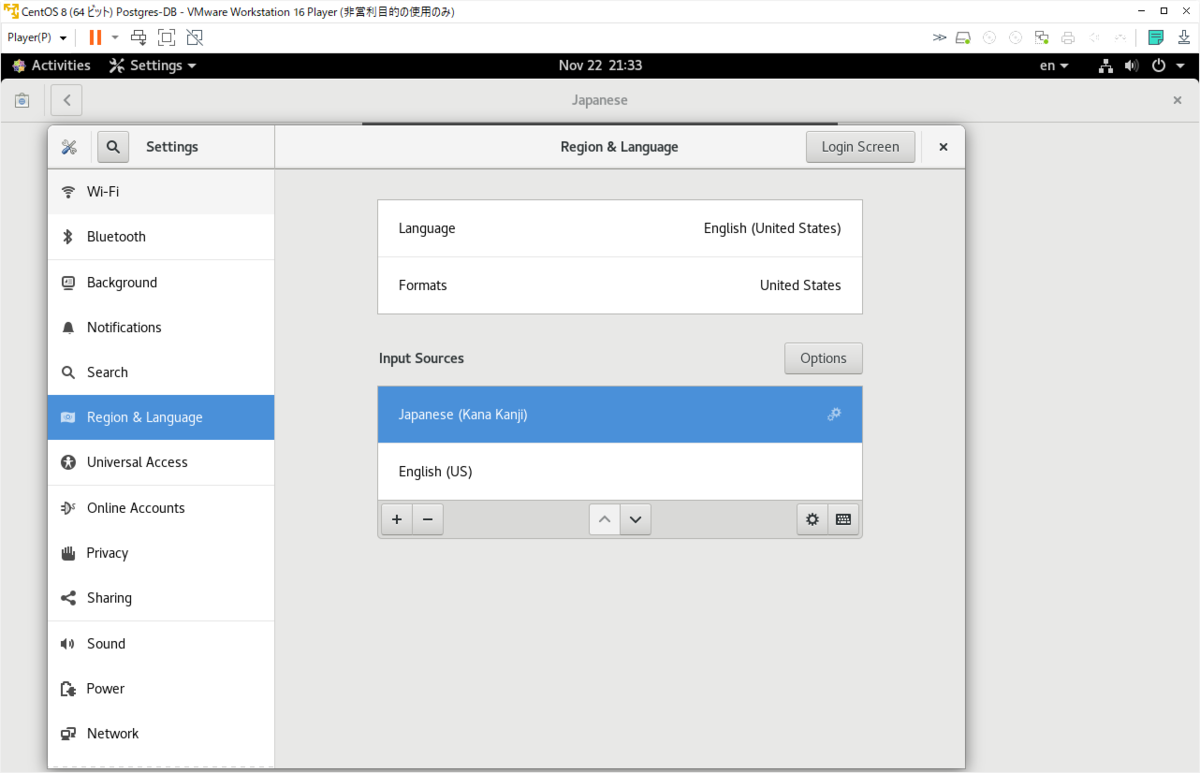
Task: Select Japanese (Kana Kanji) input source
Action: pos(620,414)
